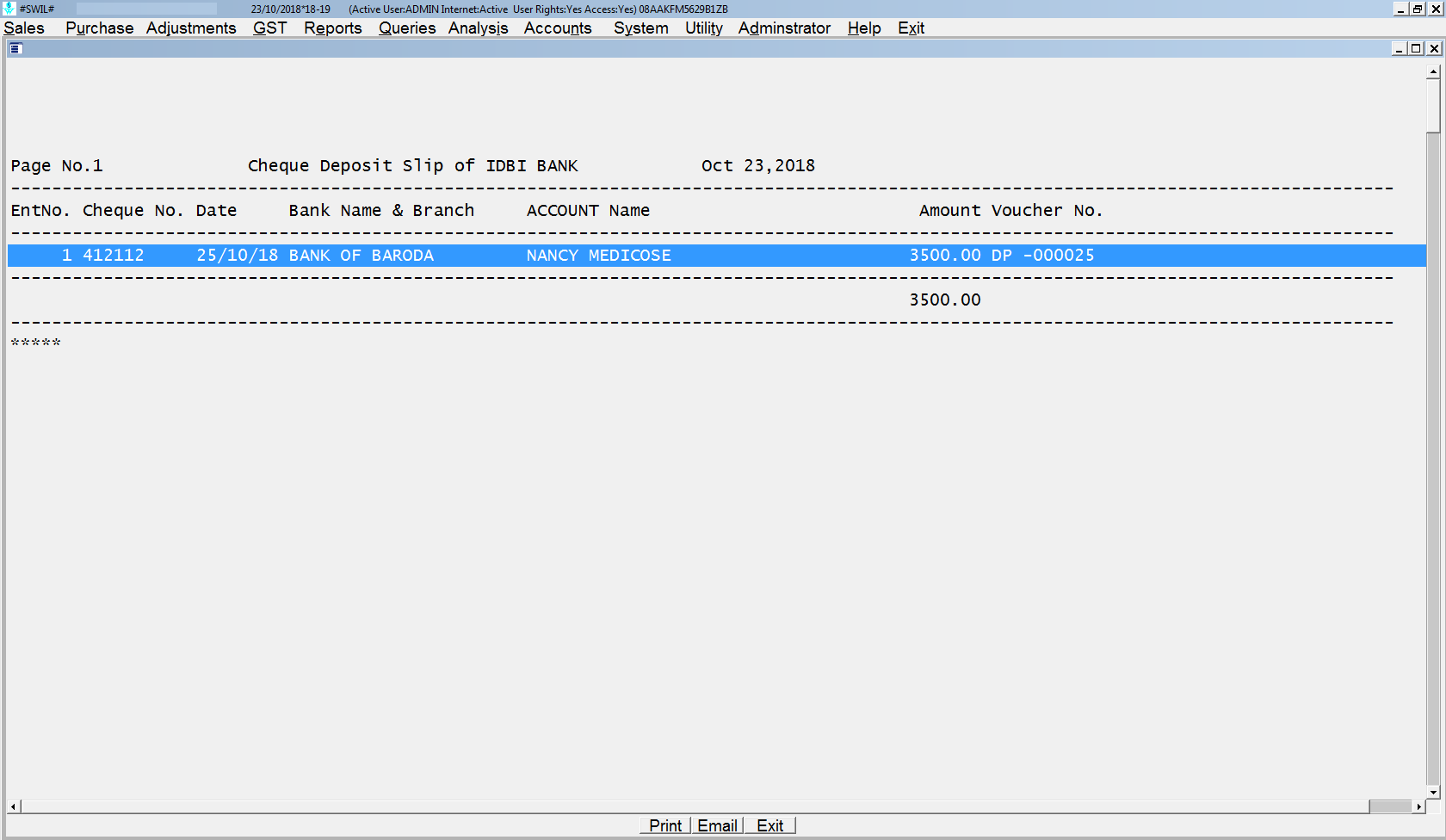1446x840 pixels.
Task: Click the date 25/10/18 in the row
Action: click(x=238, y=256)
